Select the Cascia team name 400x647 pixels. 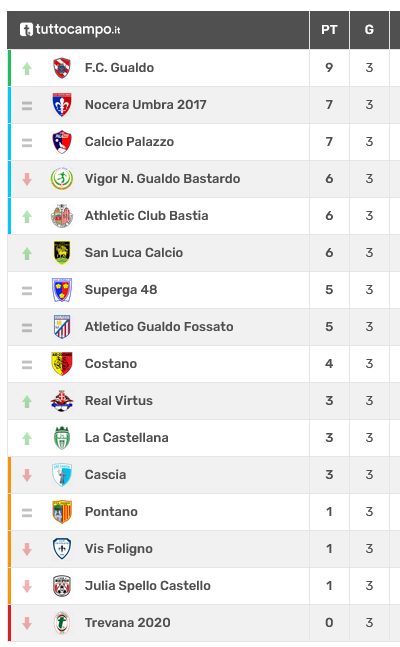(105, 475)
